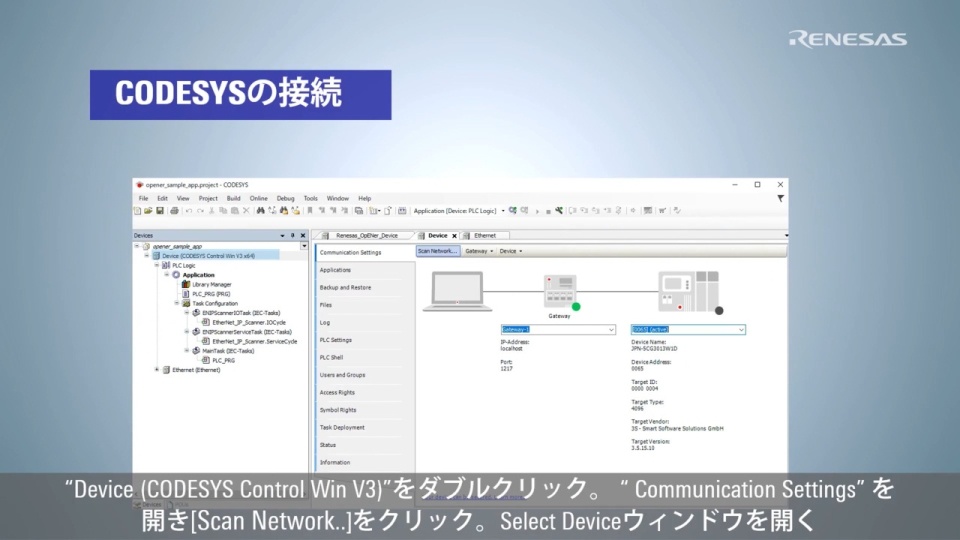Open the File menu

tap(143, 198)
